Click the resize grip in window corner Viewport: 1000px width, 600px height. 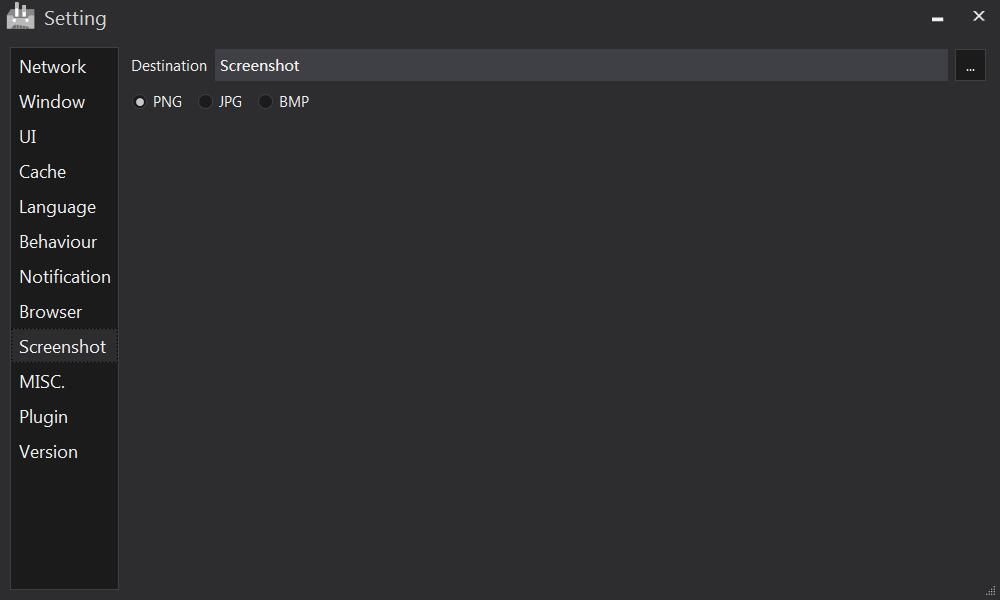(990, 590)
